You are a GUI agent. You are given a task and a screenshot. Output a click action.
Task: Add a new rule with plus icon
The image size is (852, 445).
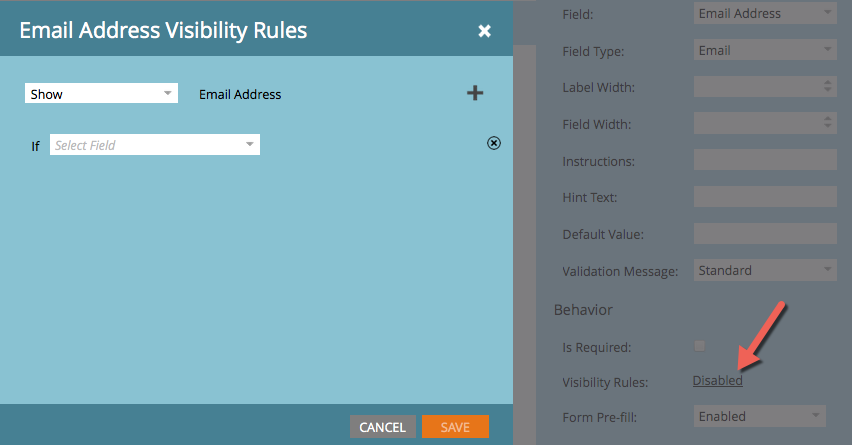(x=475, y=93)
